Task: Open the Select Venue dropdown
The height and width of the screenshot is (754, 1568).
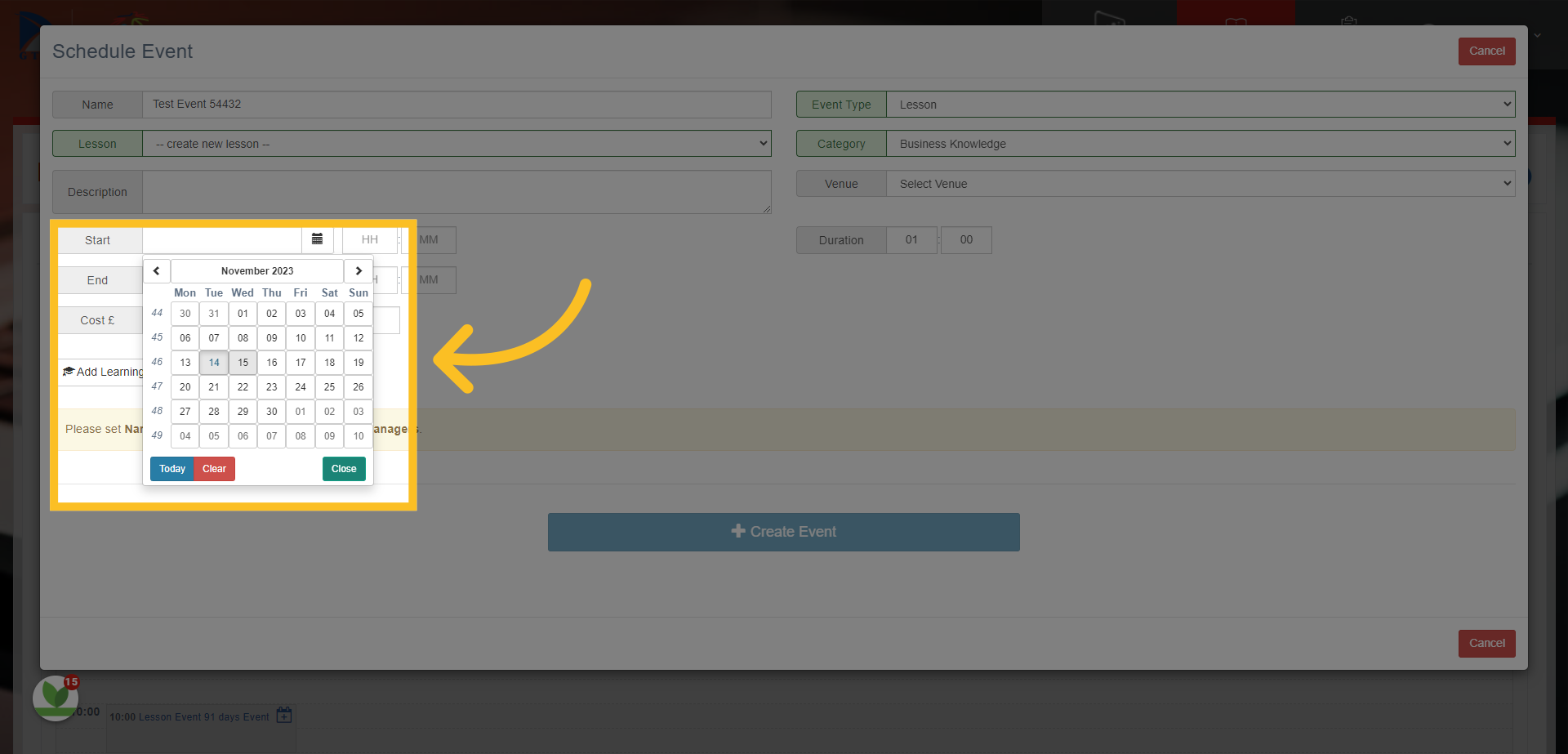Action: pyautogui.click(x=1200, y=184)
